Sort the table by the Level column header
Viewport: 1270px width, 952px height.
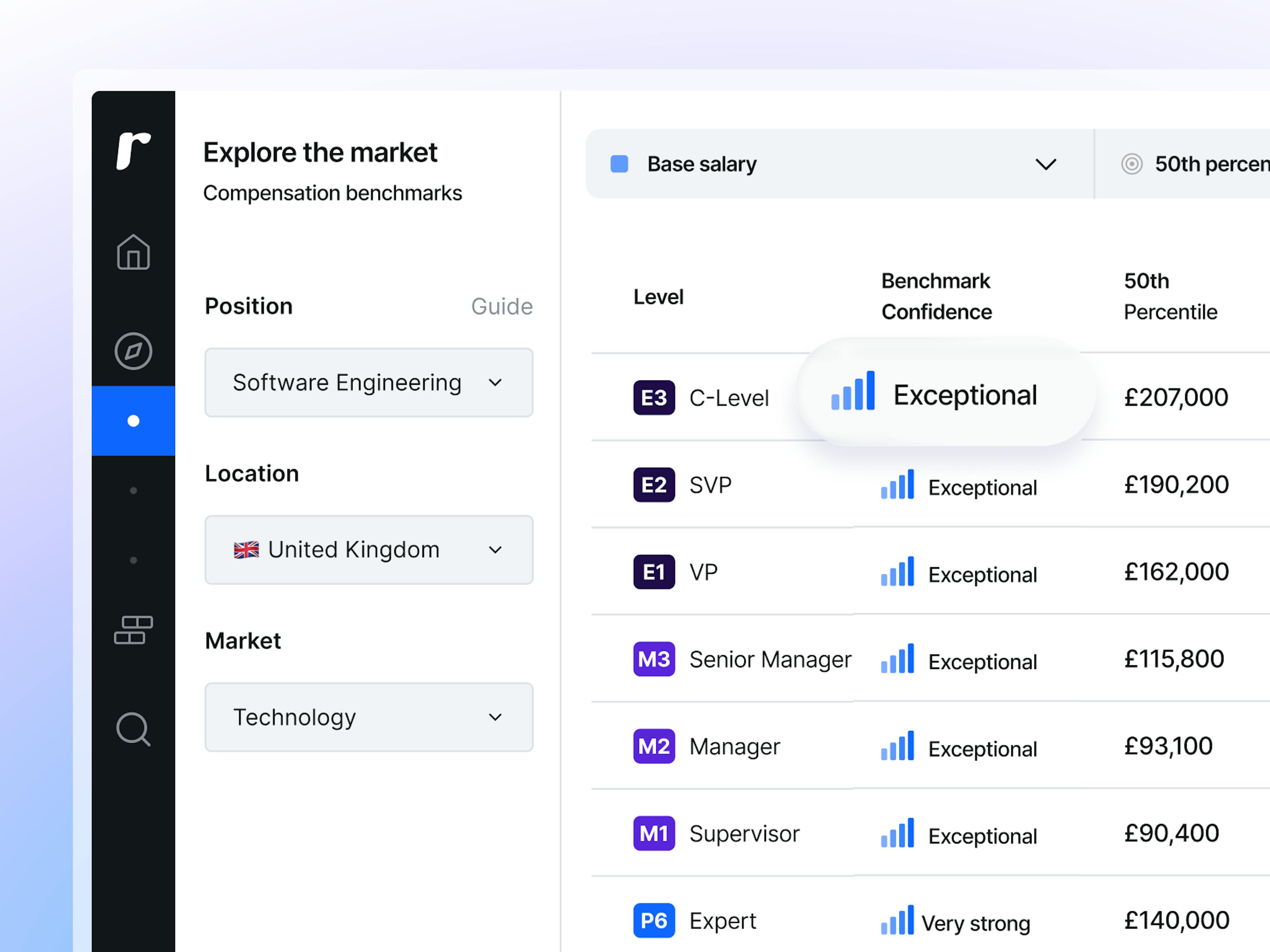658,296
